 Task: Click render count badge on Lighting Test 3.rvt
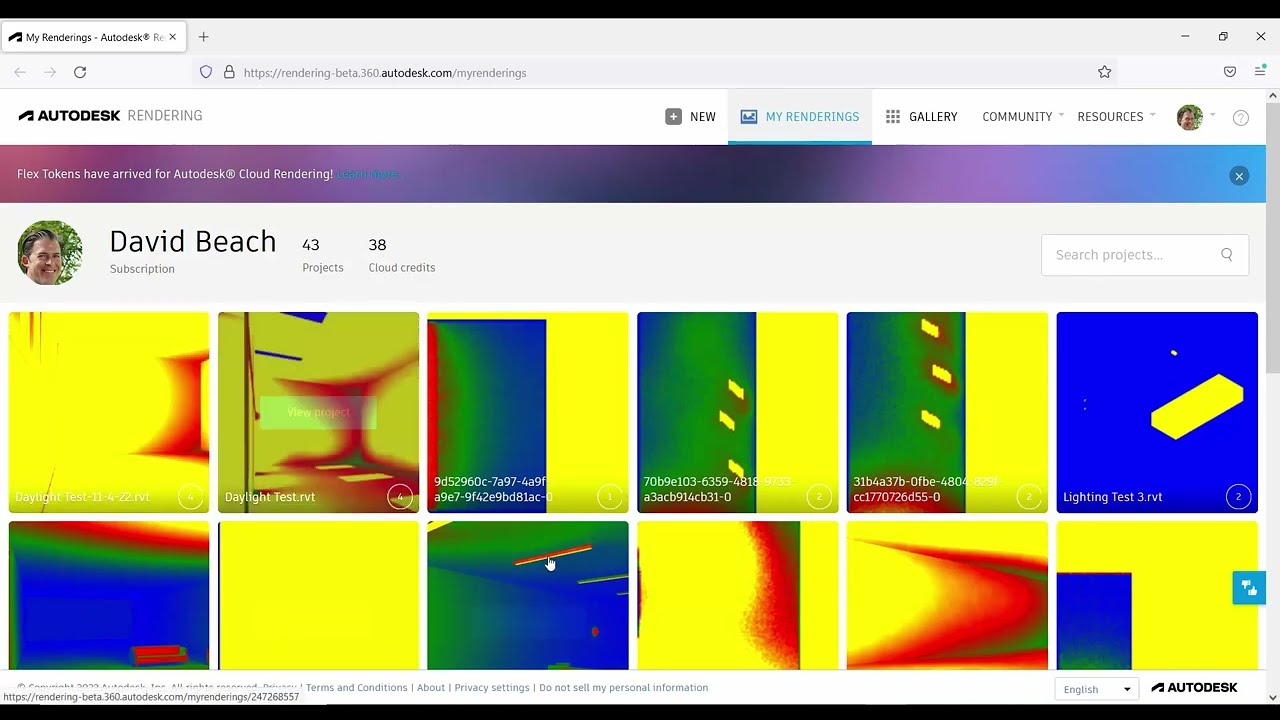coord(1238,497)
